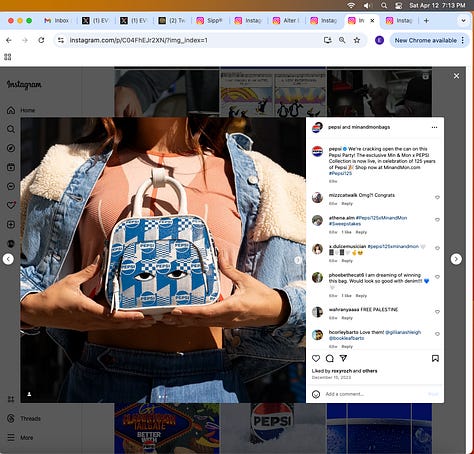Open the Chrome profile avatar
The width and height of the screenshot is (474, 454).
379,40
